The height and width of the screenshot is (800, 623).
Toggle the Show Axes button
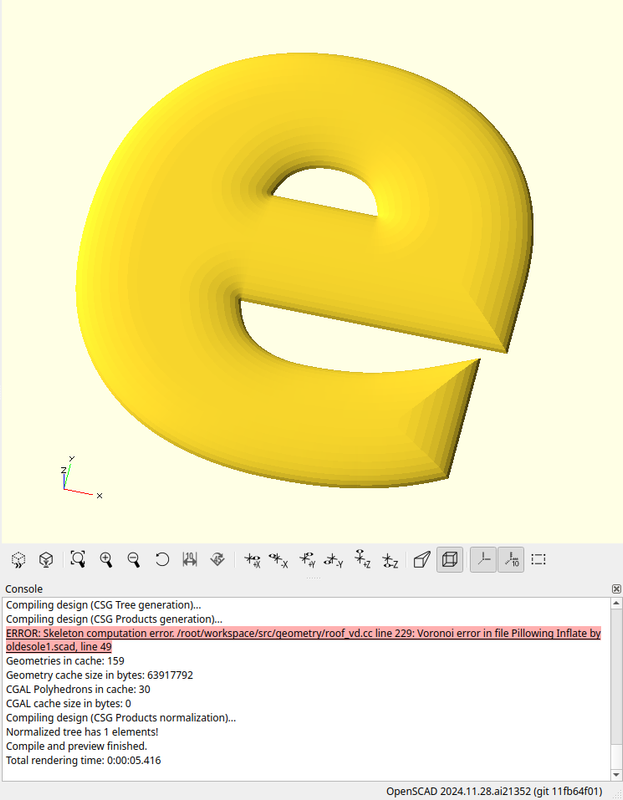(483, 560)
